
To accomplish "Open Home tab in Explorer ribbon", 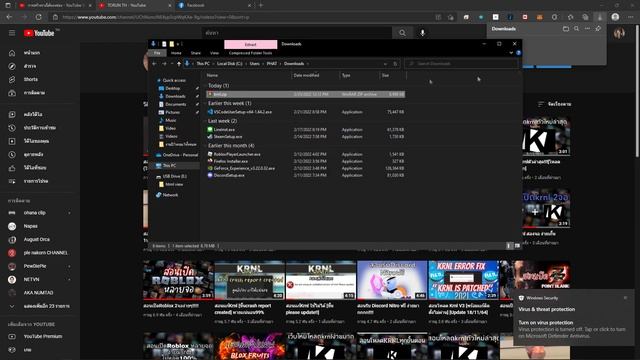I will point(176,53).
